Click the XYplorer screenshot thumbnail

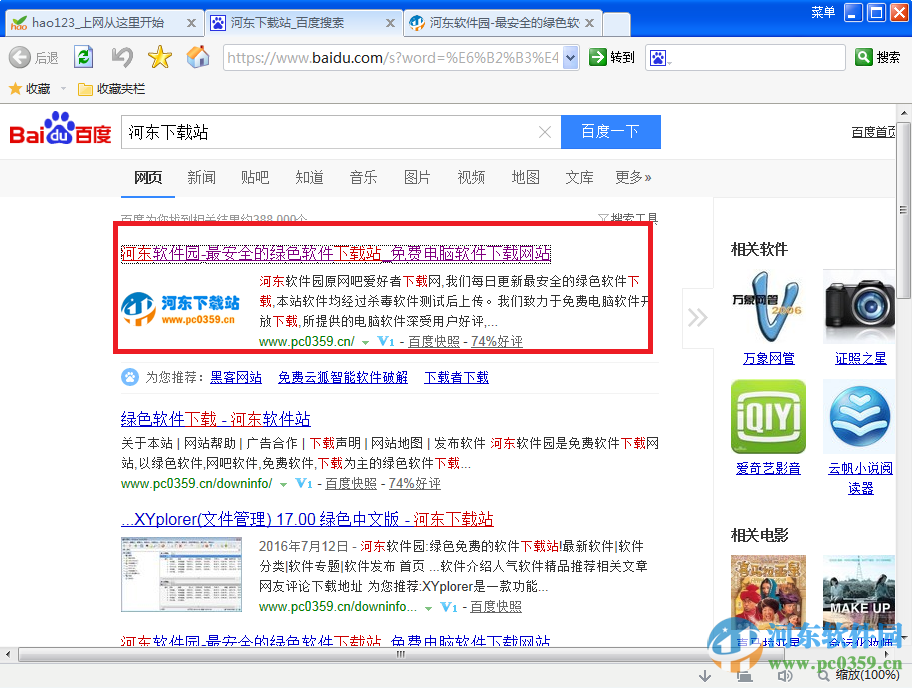tap(181, 575)
